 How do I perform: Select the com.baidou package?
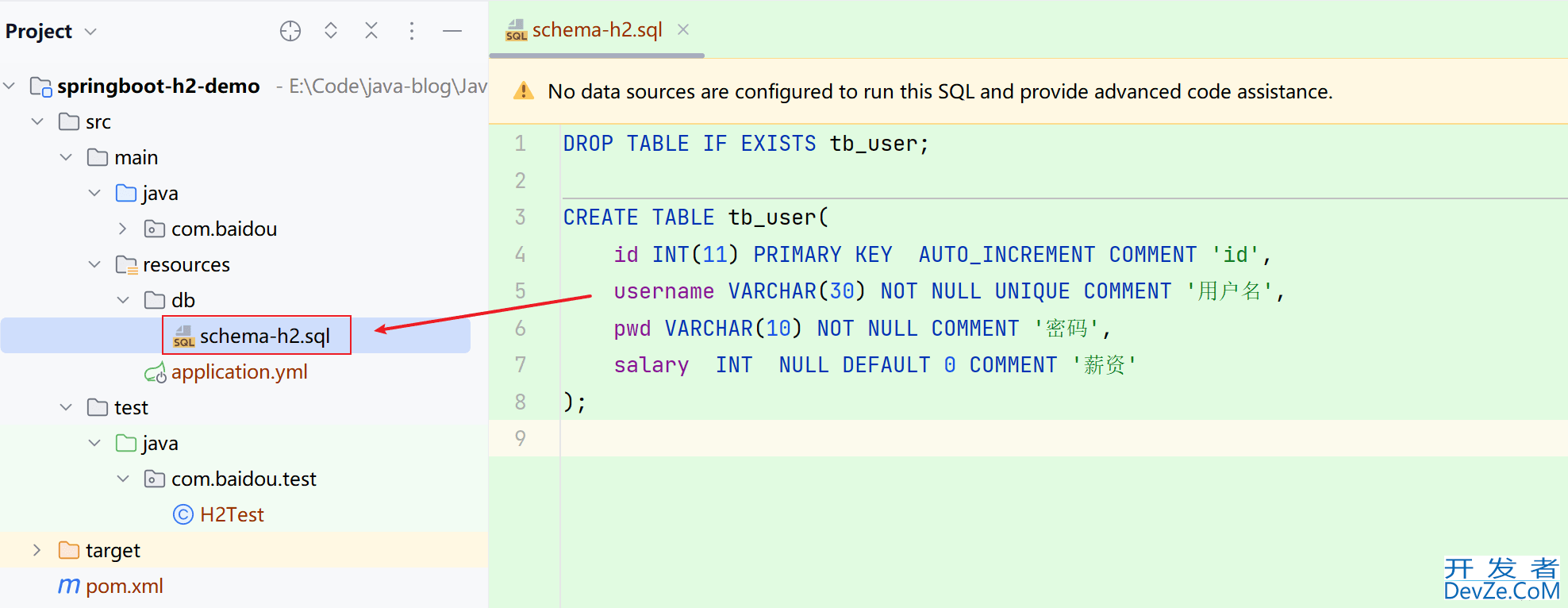(224, 229)
